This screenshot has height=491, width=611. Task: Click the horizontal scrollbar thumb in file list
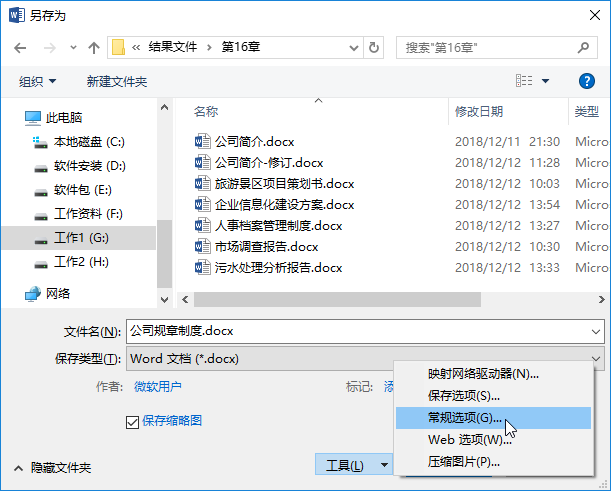(x=337, y=299)
